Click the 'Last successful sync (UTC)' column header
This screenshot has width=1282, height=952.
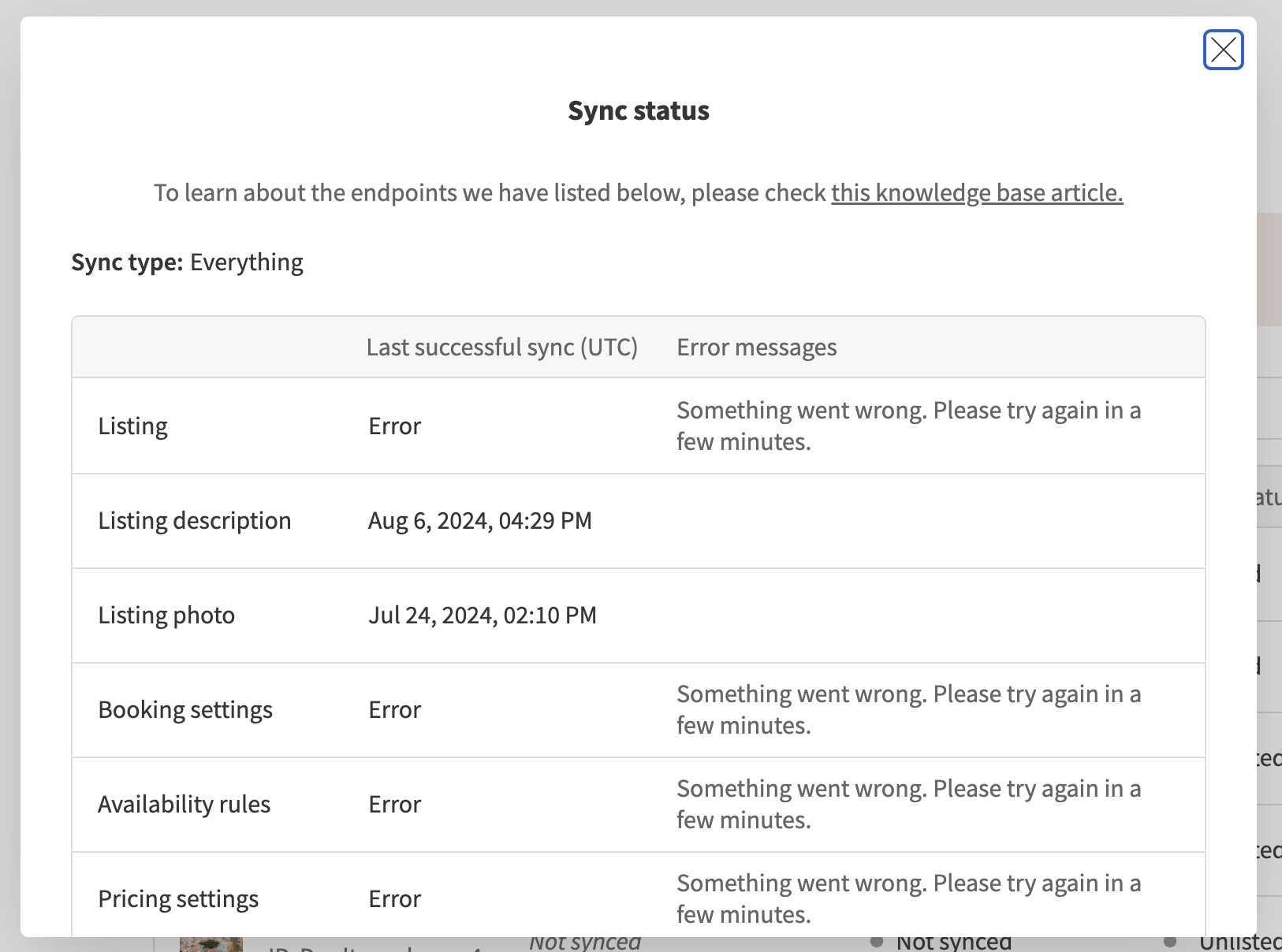click(501, 348)
